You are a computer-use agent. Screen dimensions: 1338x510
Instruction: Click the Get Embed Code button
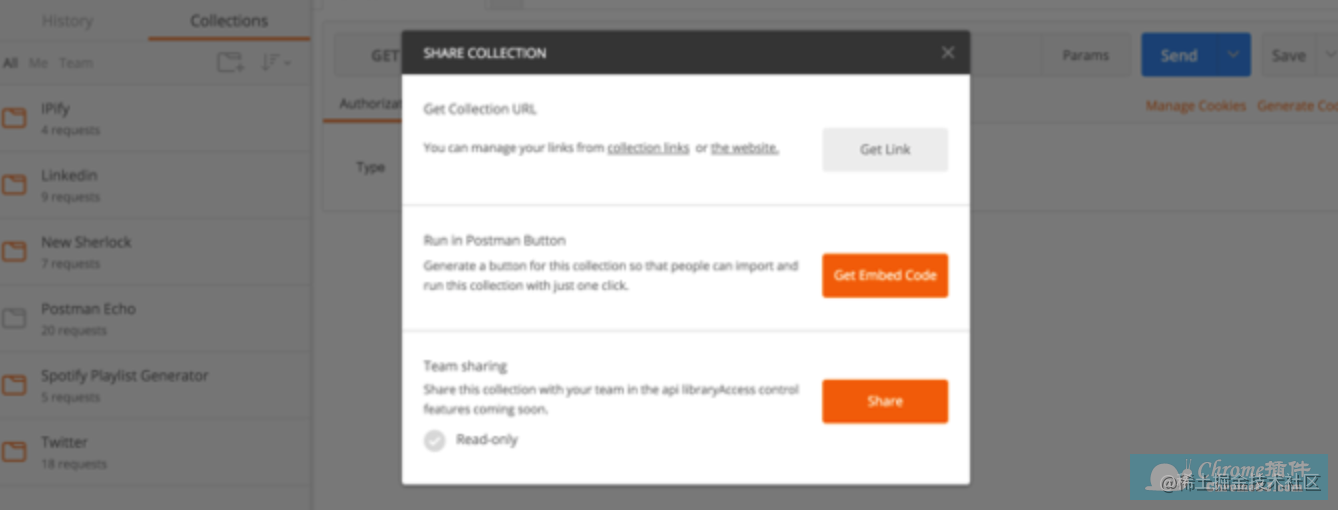[885, 275]
